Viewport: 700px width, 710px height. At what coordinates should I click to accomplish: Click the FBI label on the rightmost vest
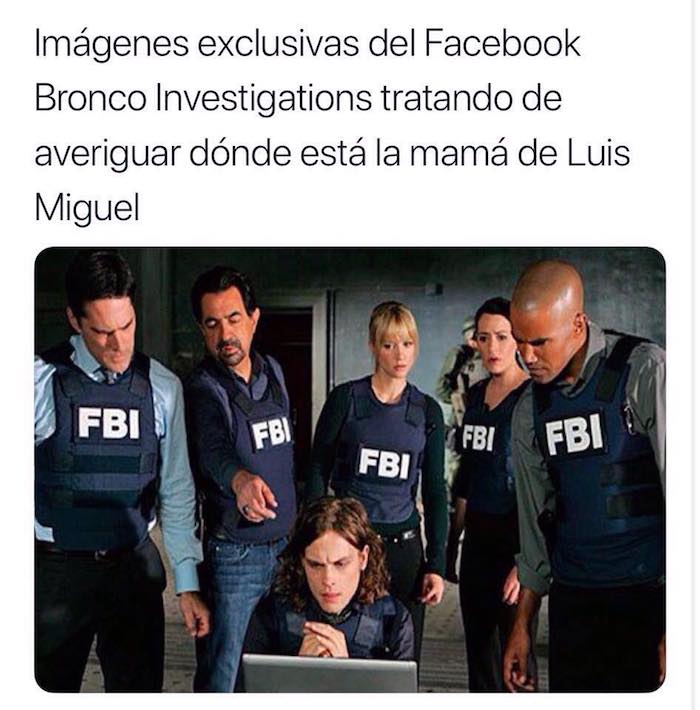574,434
